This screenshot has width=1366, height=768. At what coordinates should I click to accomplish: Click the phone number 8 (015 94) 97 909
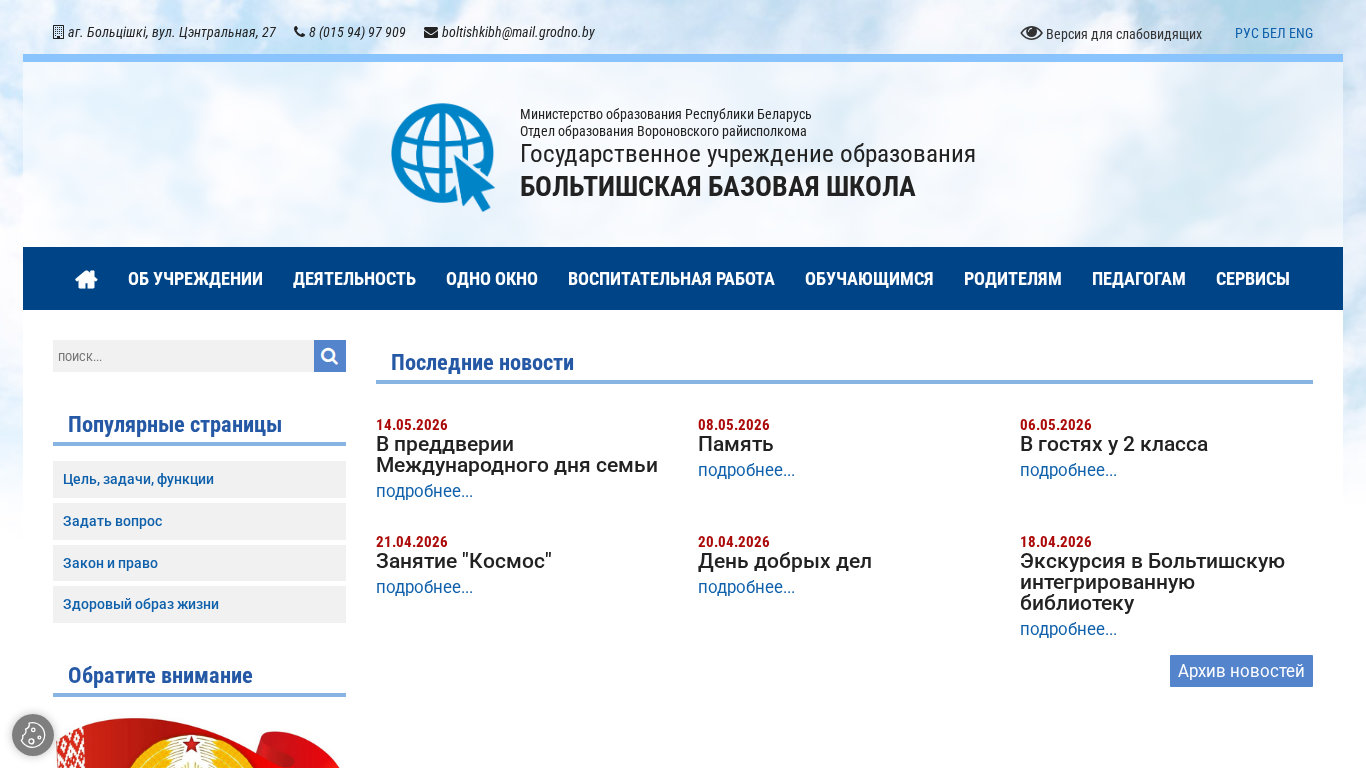tap(357, 32)
